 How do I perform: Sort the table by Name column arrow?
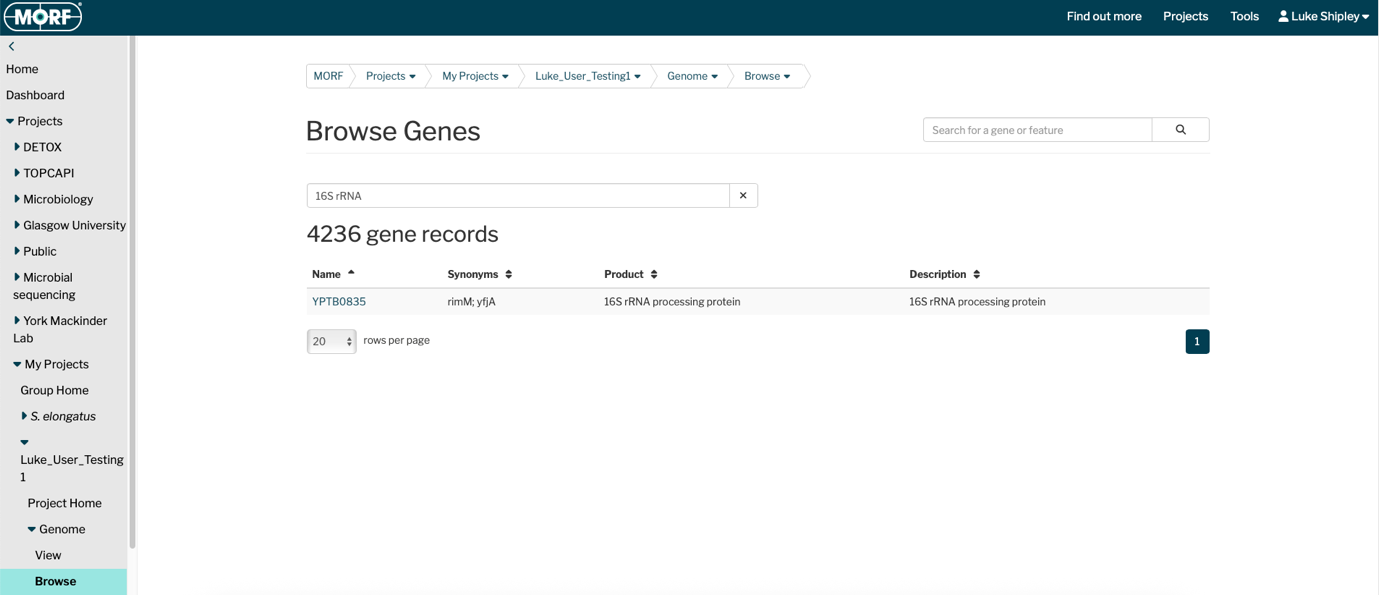(x=351, y=273)
